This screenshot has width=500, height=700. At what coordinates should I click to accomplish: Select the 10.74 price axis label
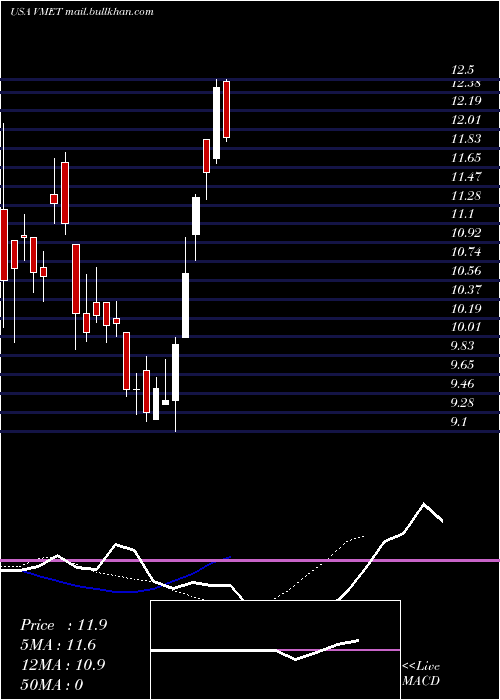[x=466, y=252]
